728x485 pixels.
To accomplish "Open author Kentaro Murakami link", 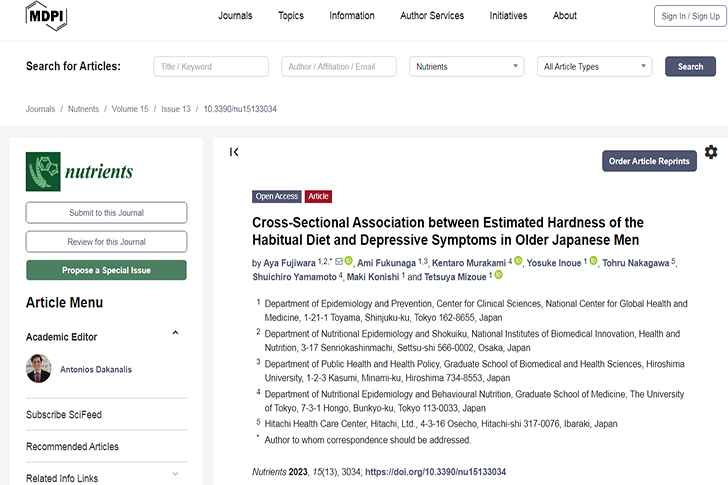I will 469,263.
